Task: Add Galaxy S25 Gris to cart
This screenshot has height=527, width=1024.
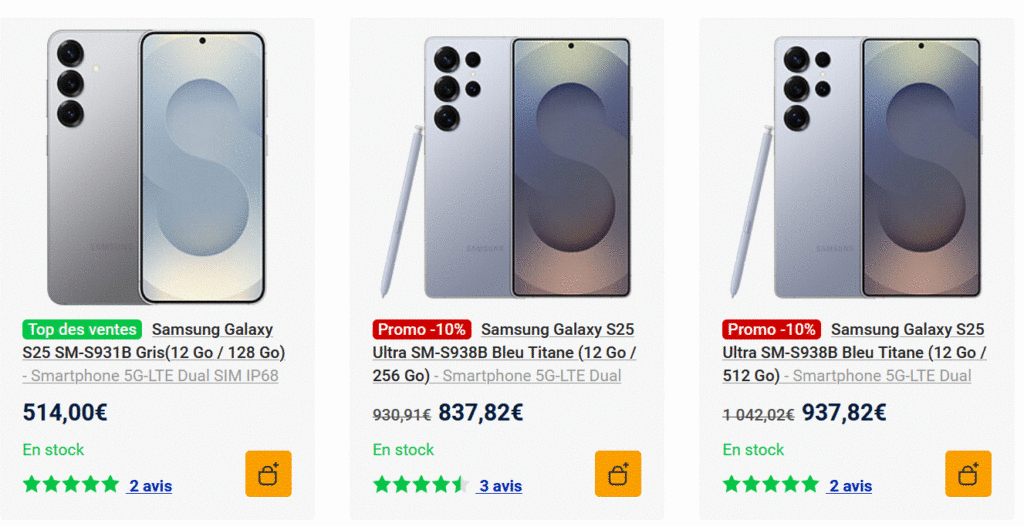Action: click(x=268, y=474)
